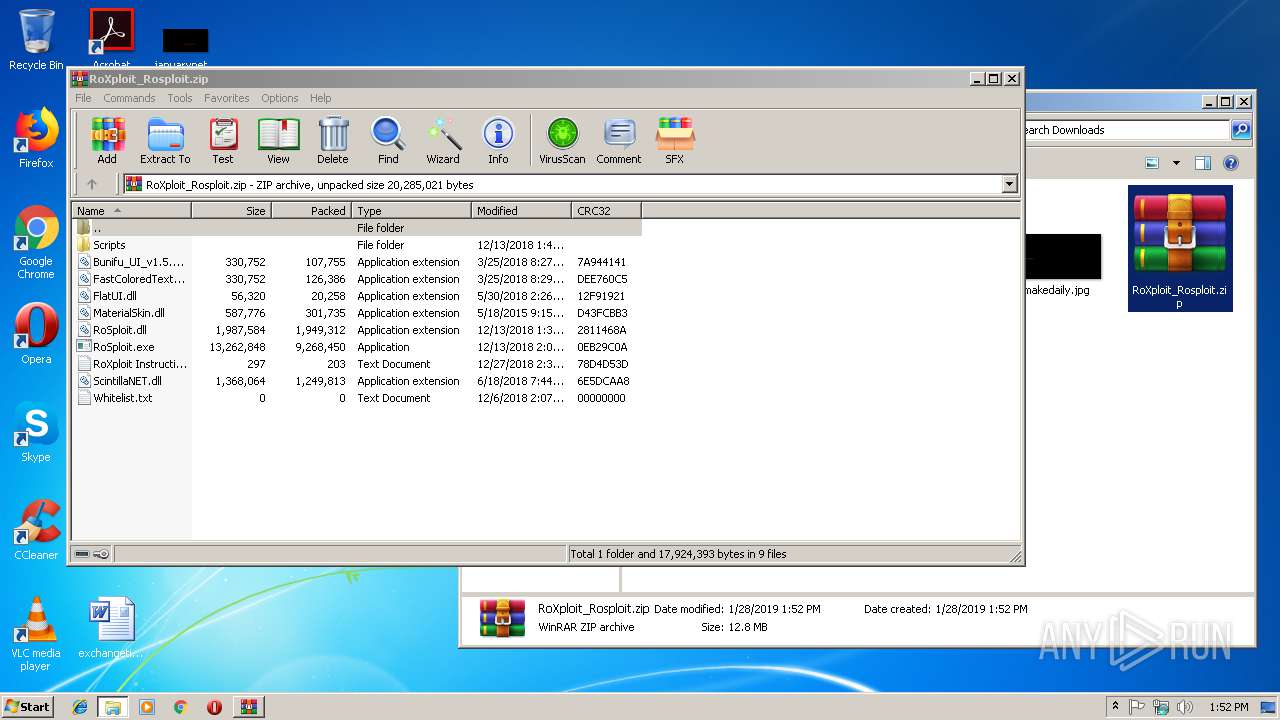Select the Acrobat desktop shortcut
The height and width of the screenshot is (720, 1280).
(x=111, y=38)
